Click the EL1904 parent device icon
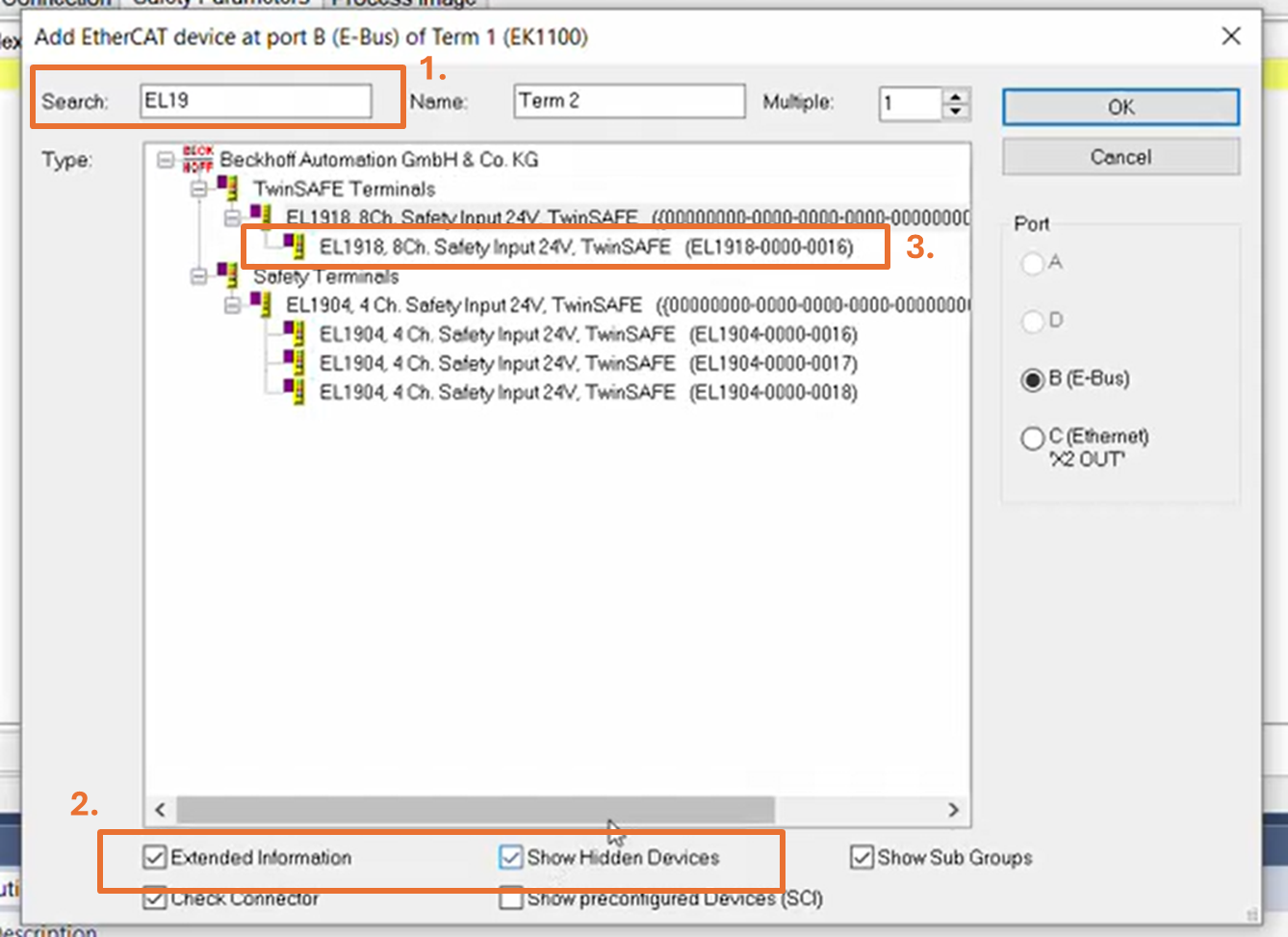Image resolution: width=1288 pixels, height=937 pixels. (261, 304)
